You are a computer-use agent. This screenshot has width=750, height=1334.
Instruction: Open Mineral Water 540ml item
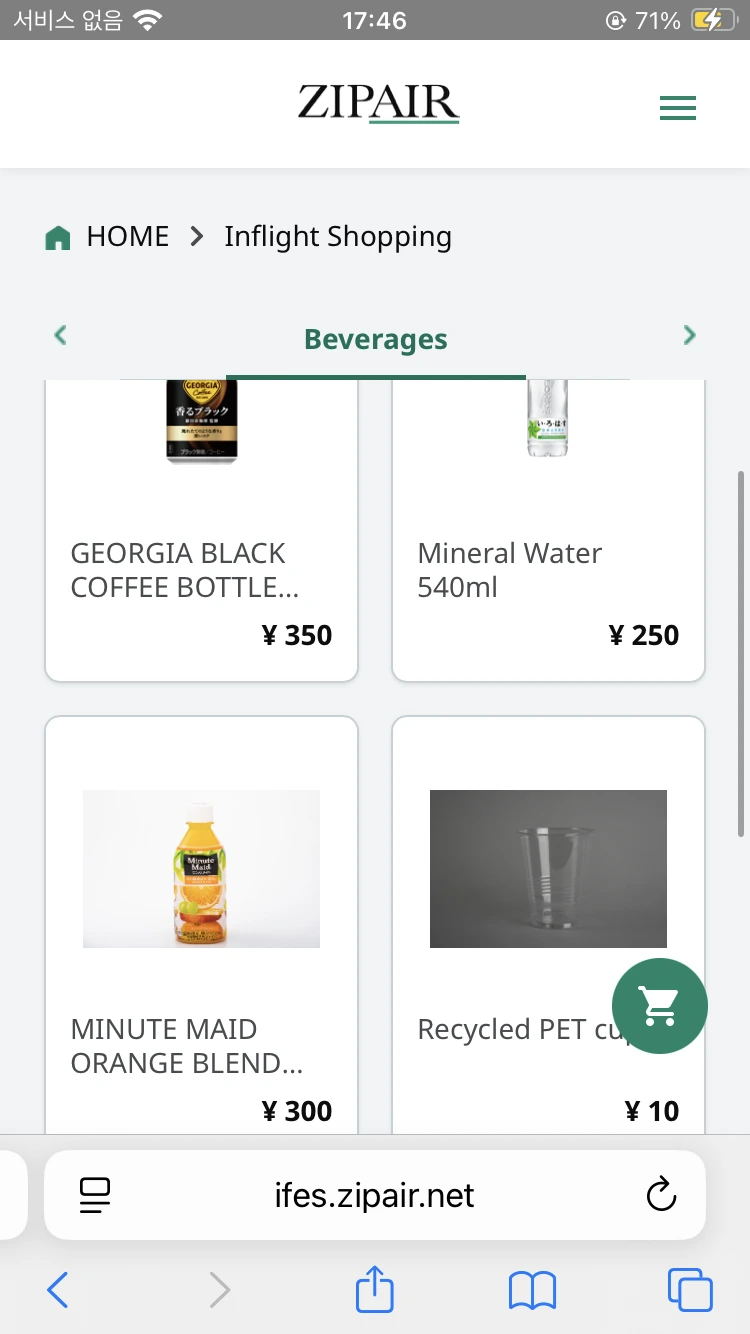click(x=548, y=531)
